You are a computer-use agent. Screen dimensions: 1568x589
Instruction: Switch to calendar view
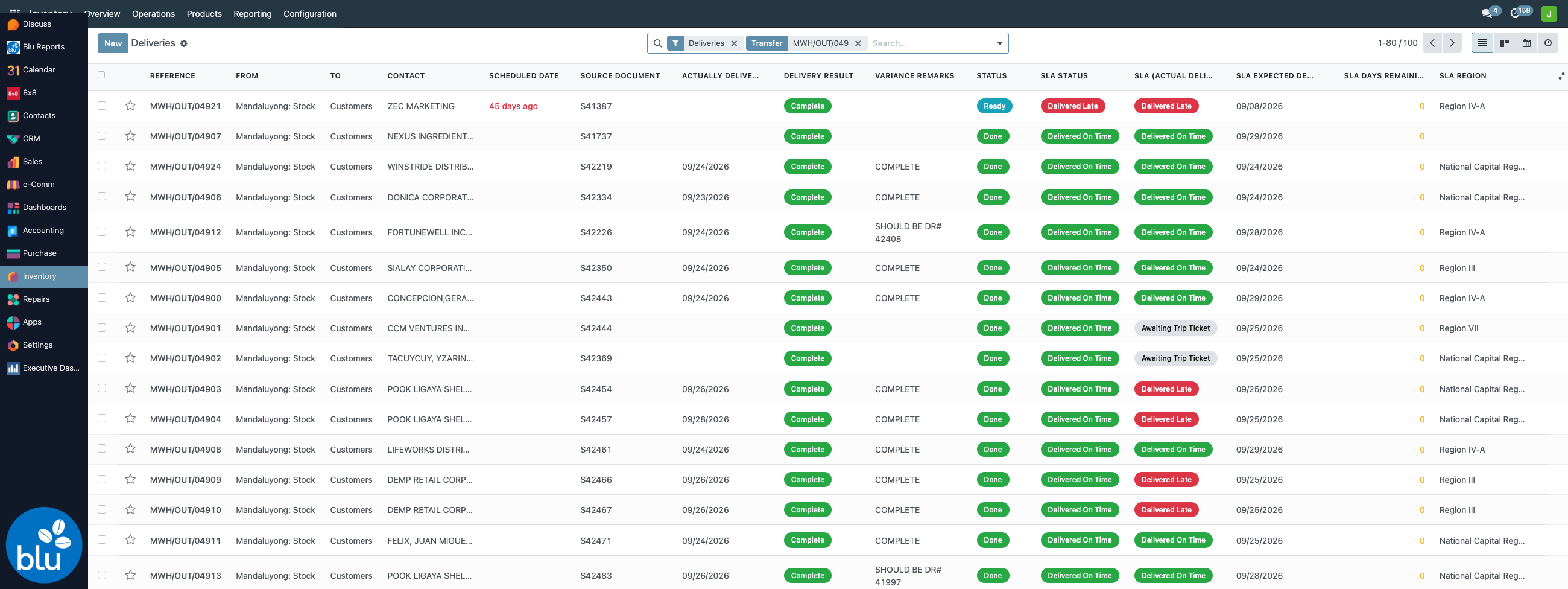[x=1526, y=43]
